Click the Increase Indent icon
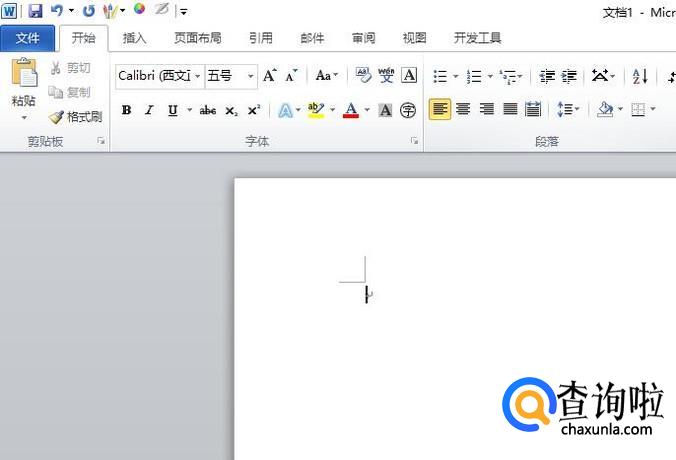Viewport: 676px width, 460px height. pyautogui.click(x=569, y=76)
